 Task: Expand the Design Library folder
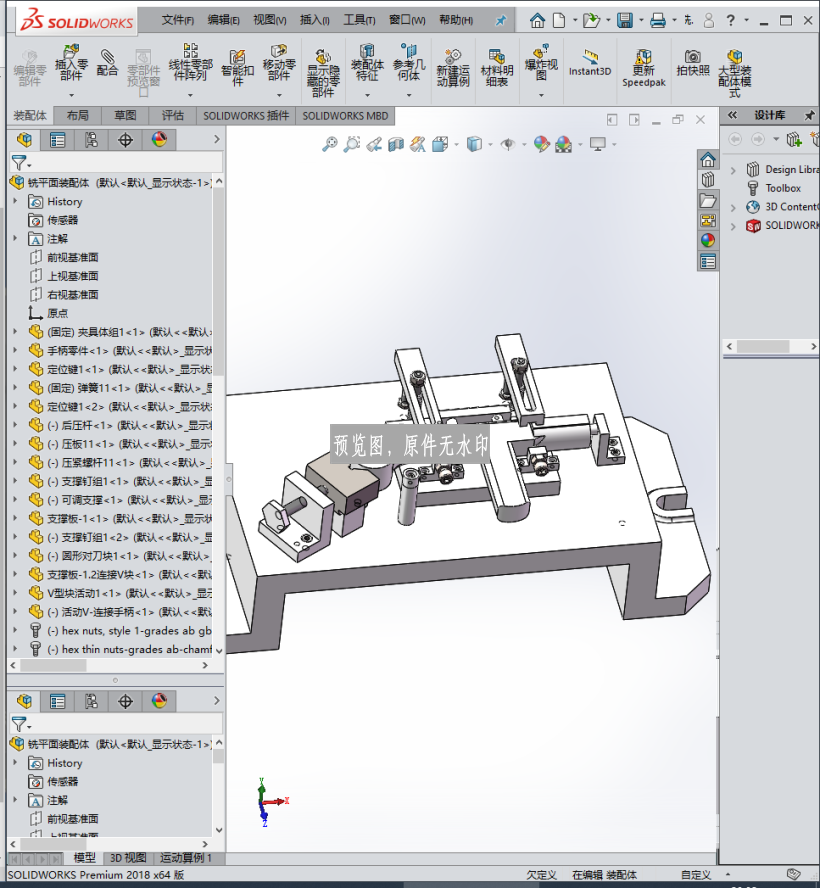point(733,170)
